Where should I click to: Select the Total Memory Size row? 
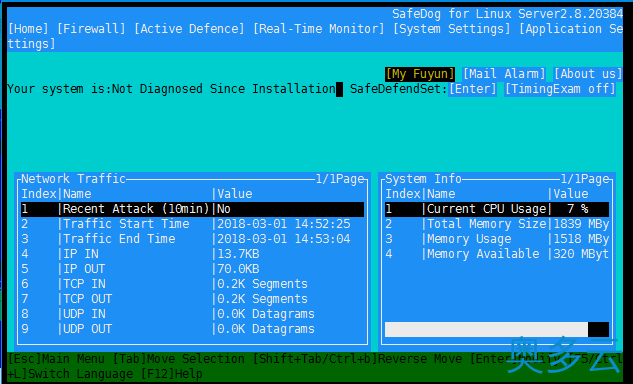pos(497,224)
